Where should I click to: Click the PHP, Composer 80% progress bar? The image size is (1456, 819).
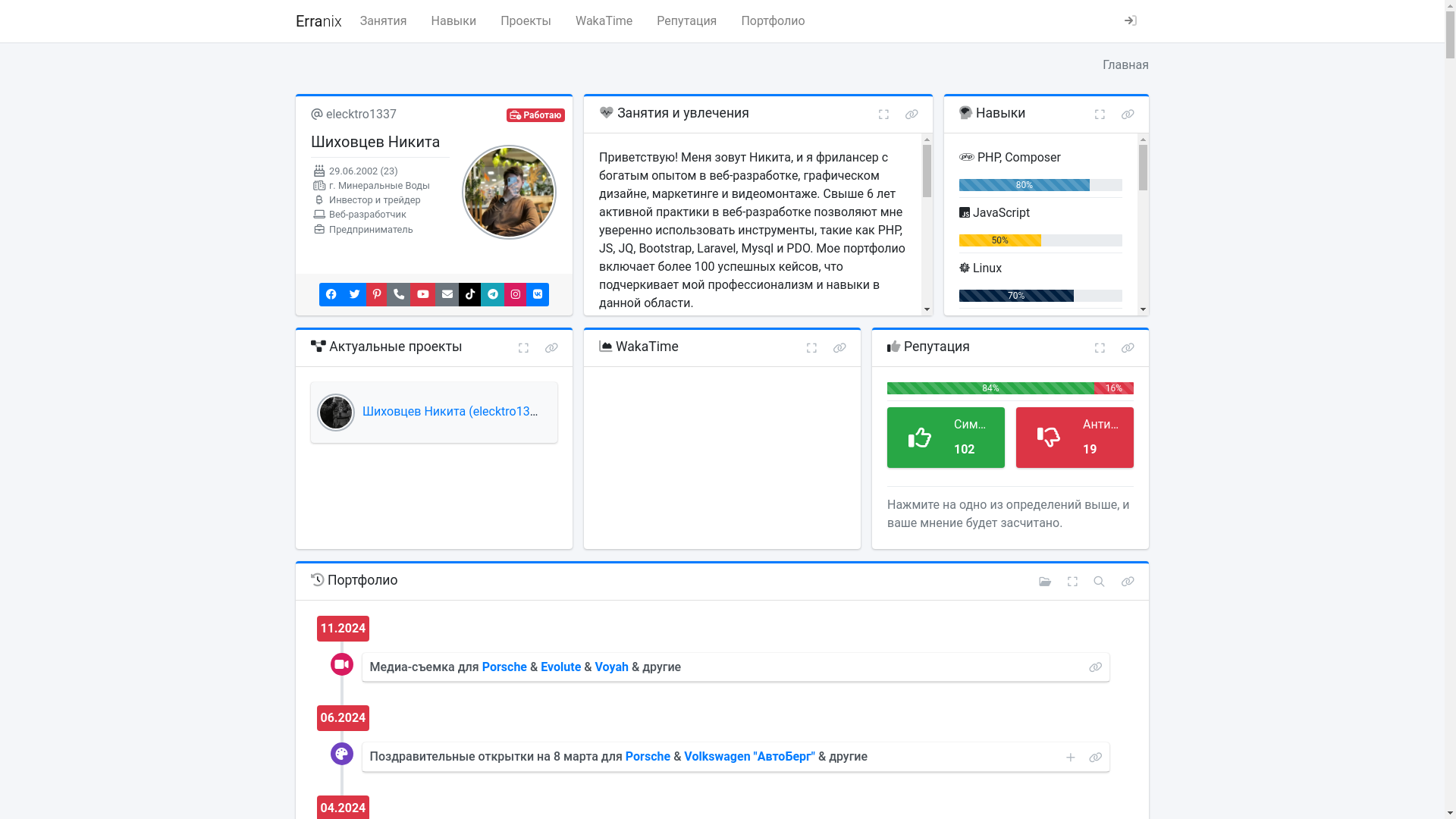(1024, 185)
